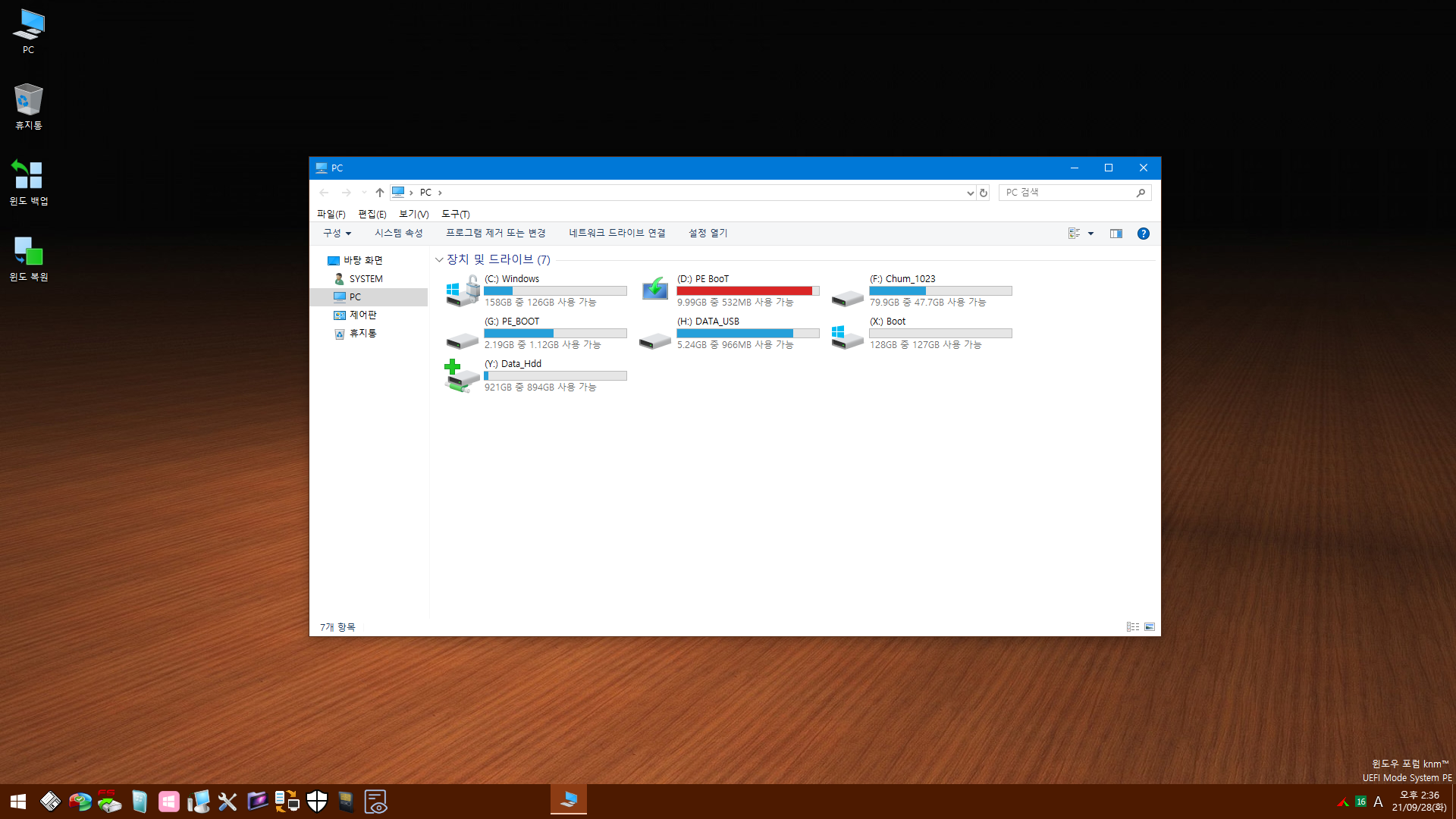
Task: Select drive (Y:) Data_Hdd
Action: (538, 375)
